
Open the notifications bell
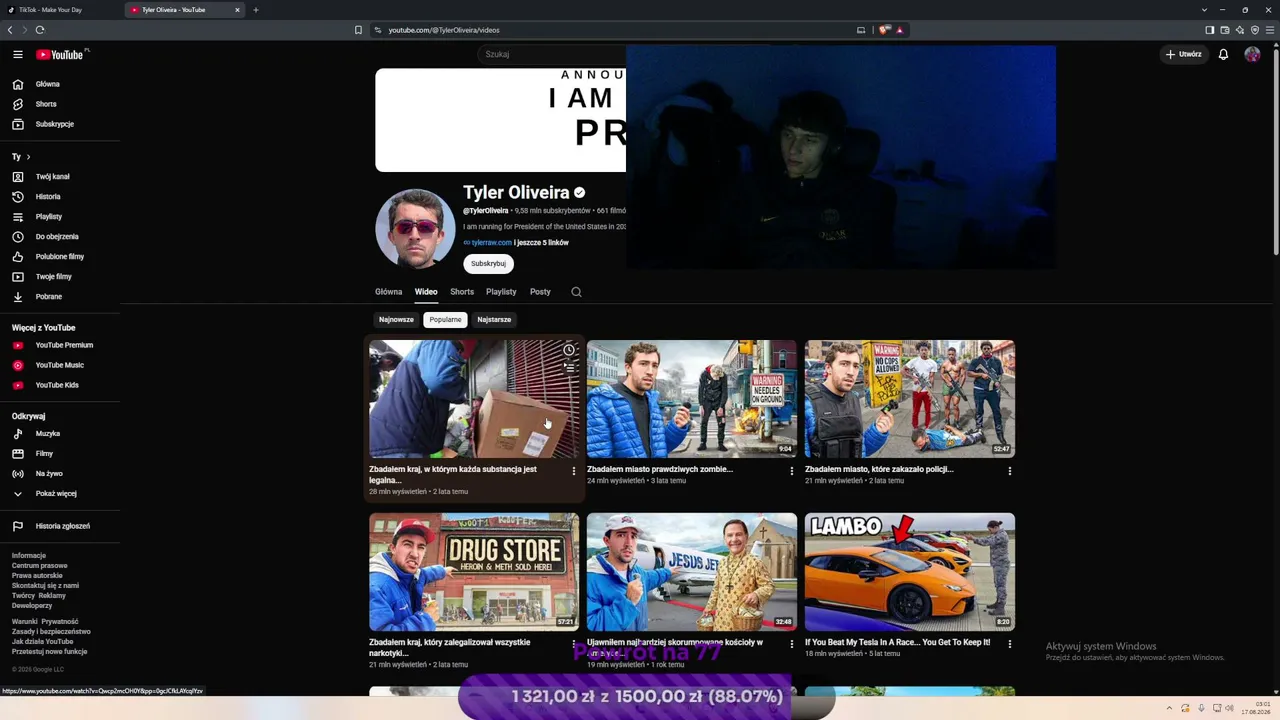pos(1223,54)
